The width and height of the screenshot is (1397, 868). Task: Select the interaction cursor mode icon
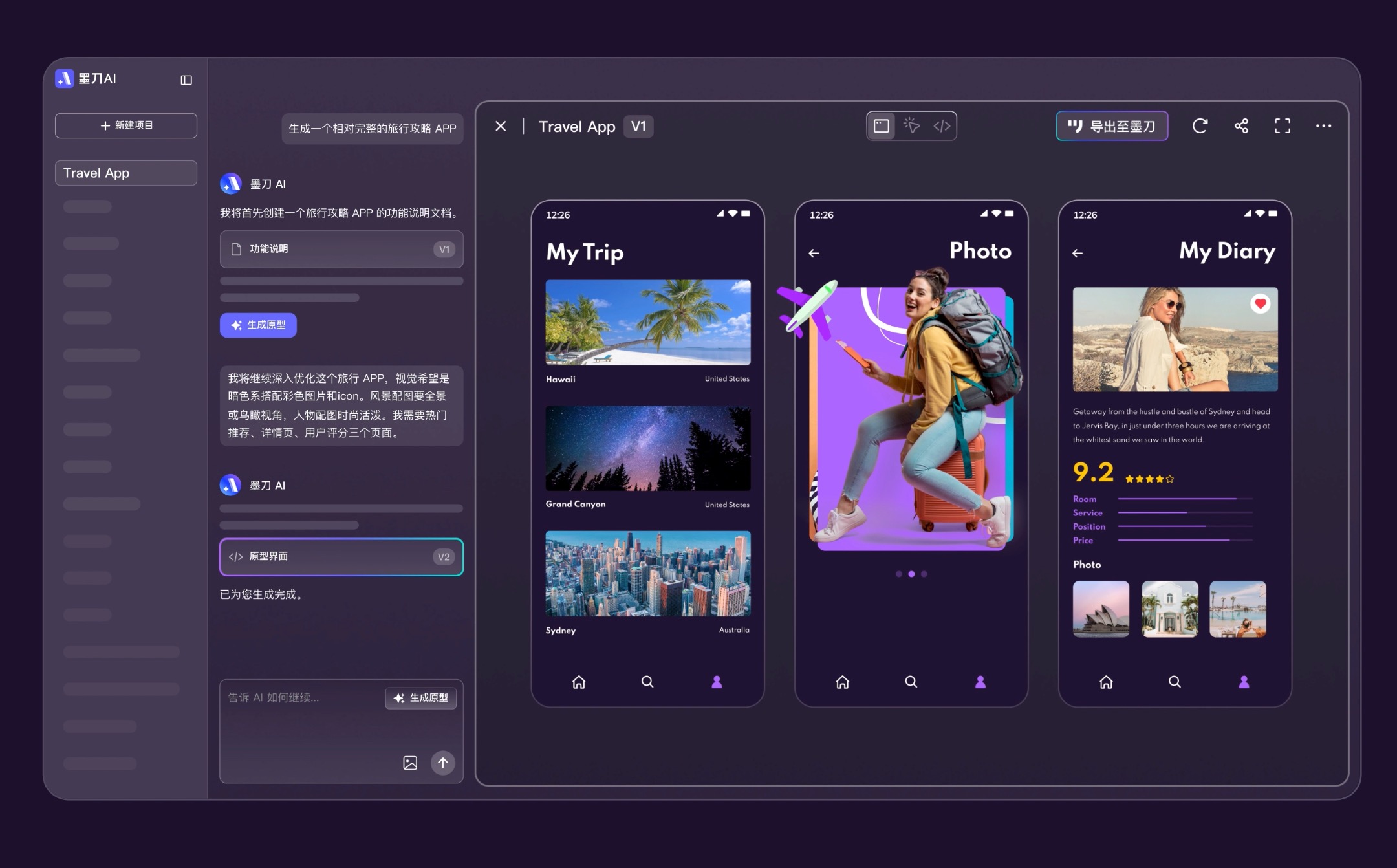click(912, 125)
